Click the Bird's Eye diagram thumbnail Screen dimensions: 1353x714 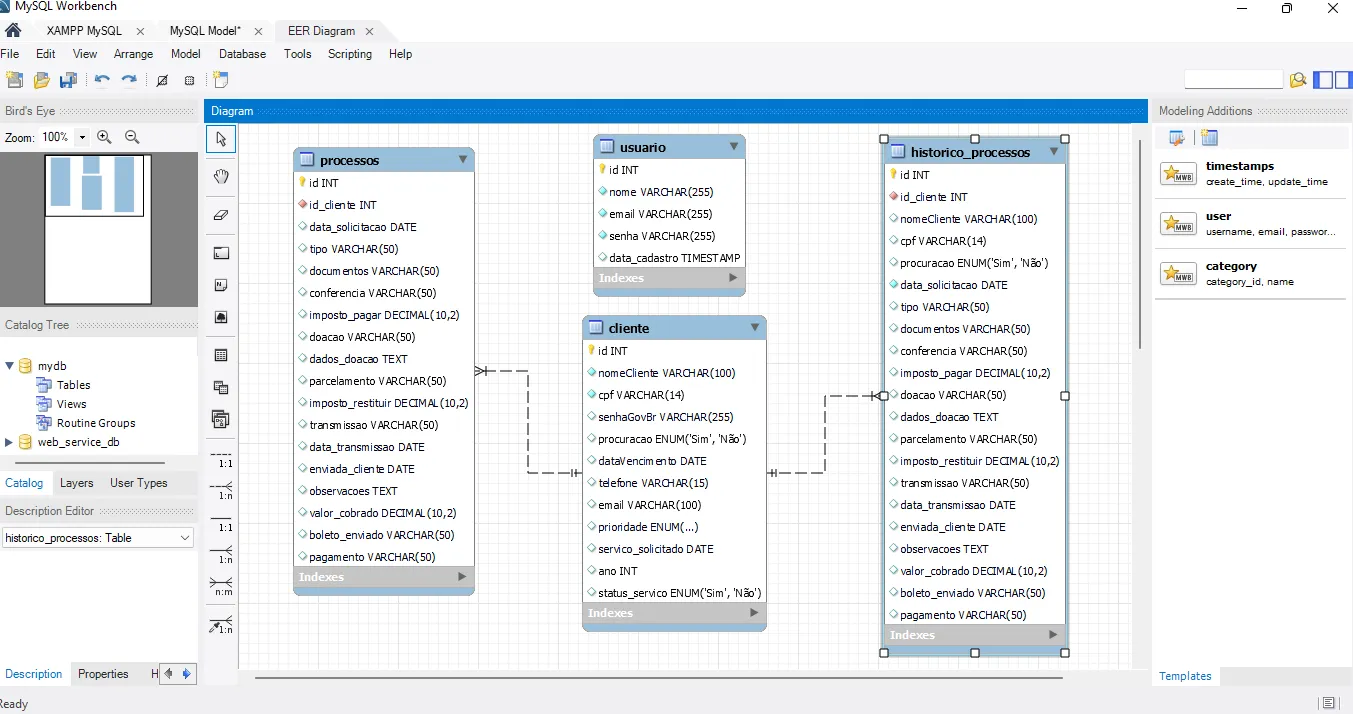pos(99,229)
